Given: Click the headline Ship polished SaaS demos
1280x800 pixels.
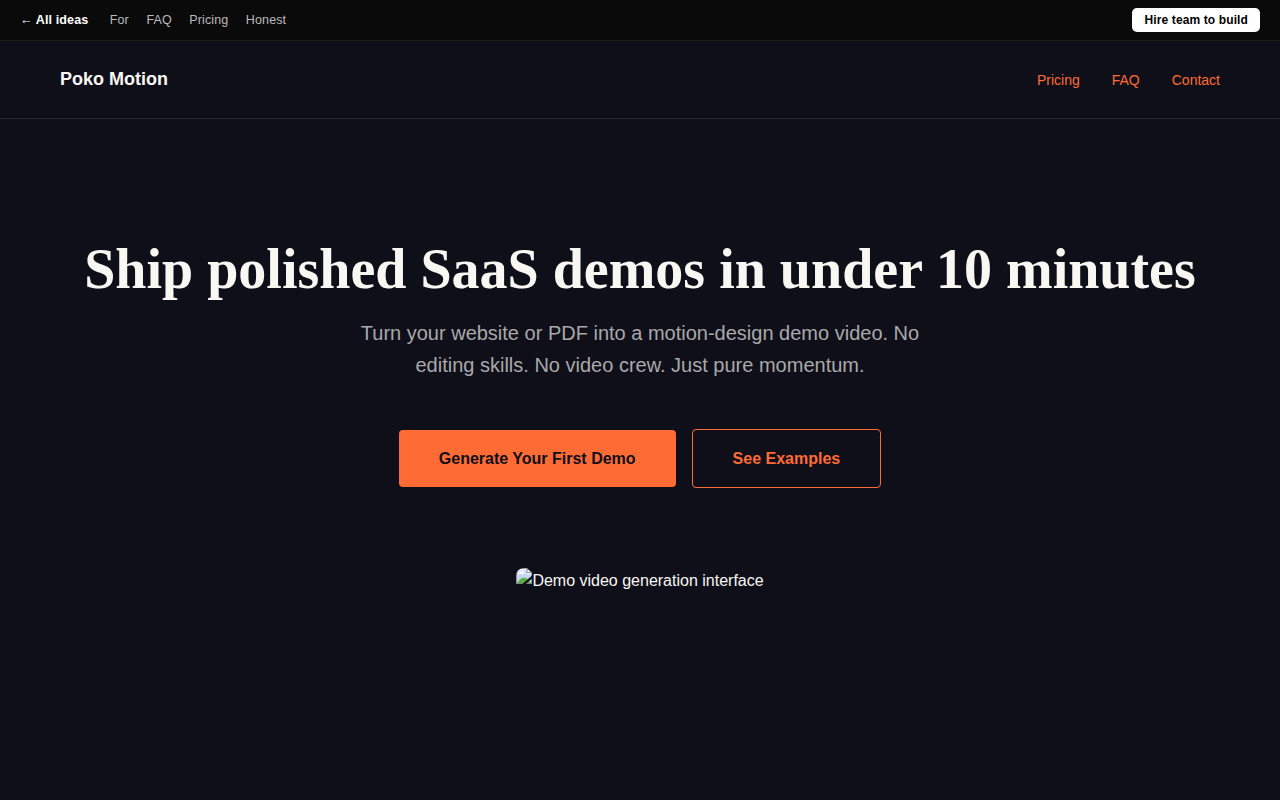Looking at the screenshot, I should point(640,270).
